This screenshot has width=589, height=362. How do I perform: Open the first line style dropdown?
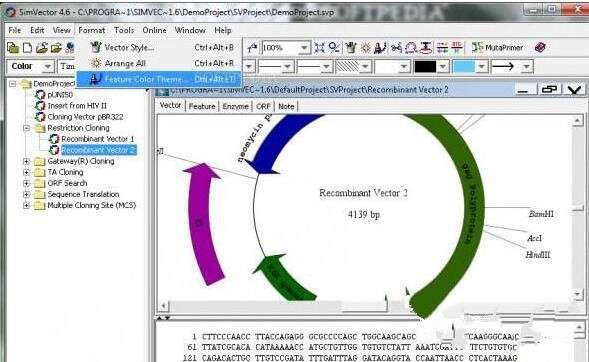(287, 67)
